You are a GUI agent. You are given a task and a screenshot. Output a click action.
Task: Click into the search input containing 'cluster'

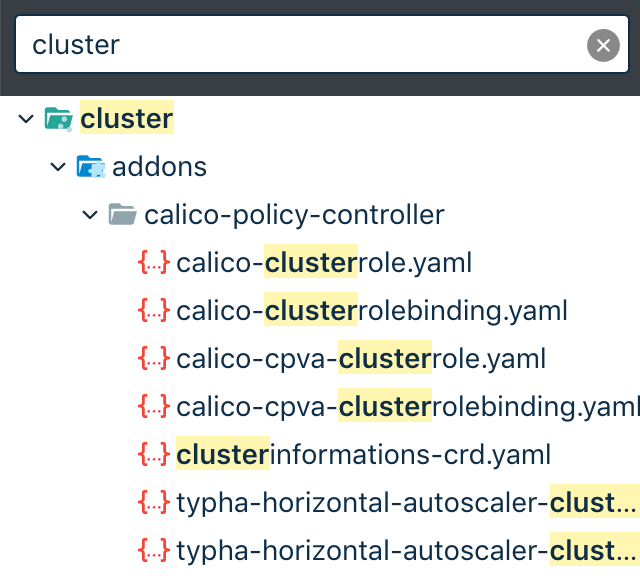pos(300,45)
